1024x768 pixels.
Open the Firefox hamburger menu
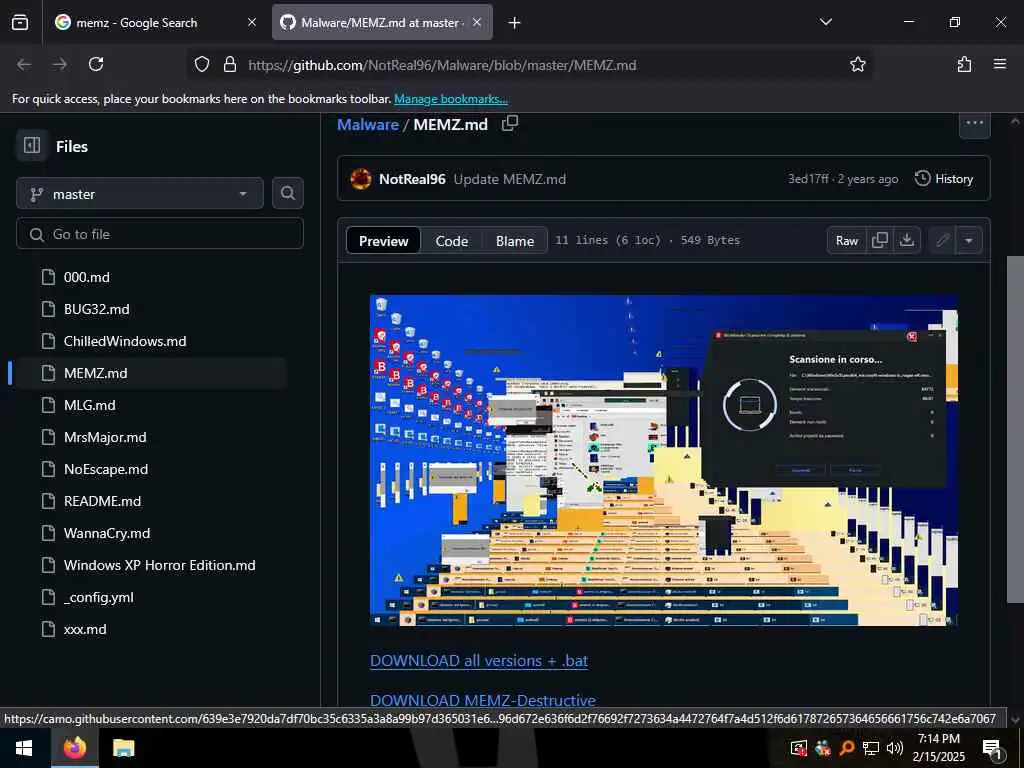pyautogui.click(x=1000, y=64)
